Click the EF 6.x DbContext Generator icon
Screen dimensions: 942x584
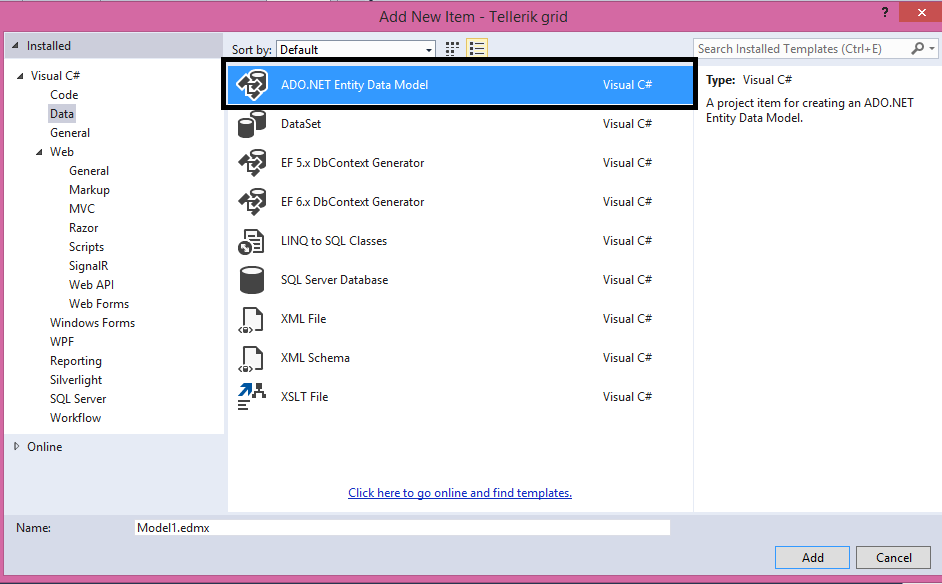pos(252,202)
